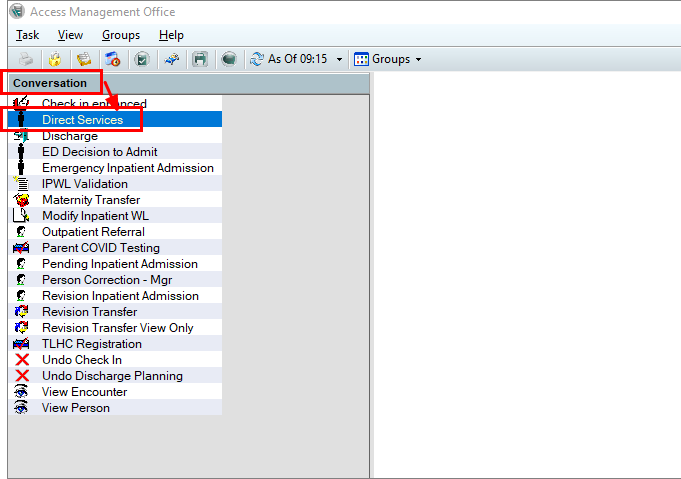681x479 pixels.
Task: Click the document icon for Modify Inpatient WL
Action: [22, 216]
